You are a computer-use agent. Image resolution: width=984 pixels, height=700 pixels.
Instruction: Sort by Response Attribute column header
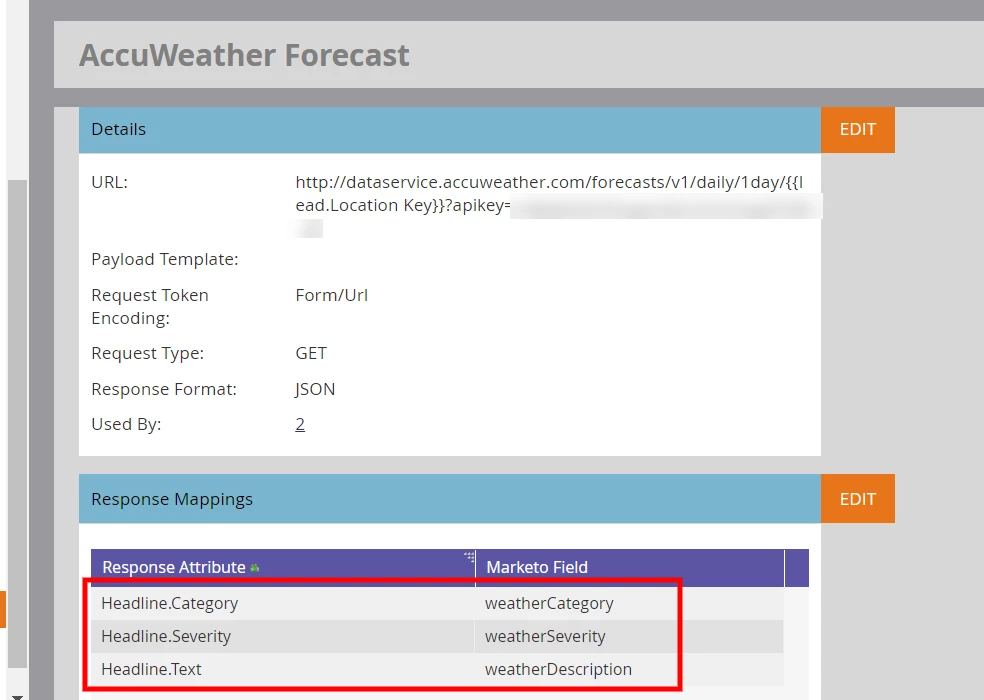click(283, 568)
